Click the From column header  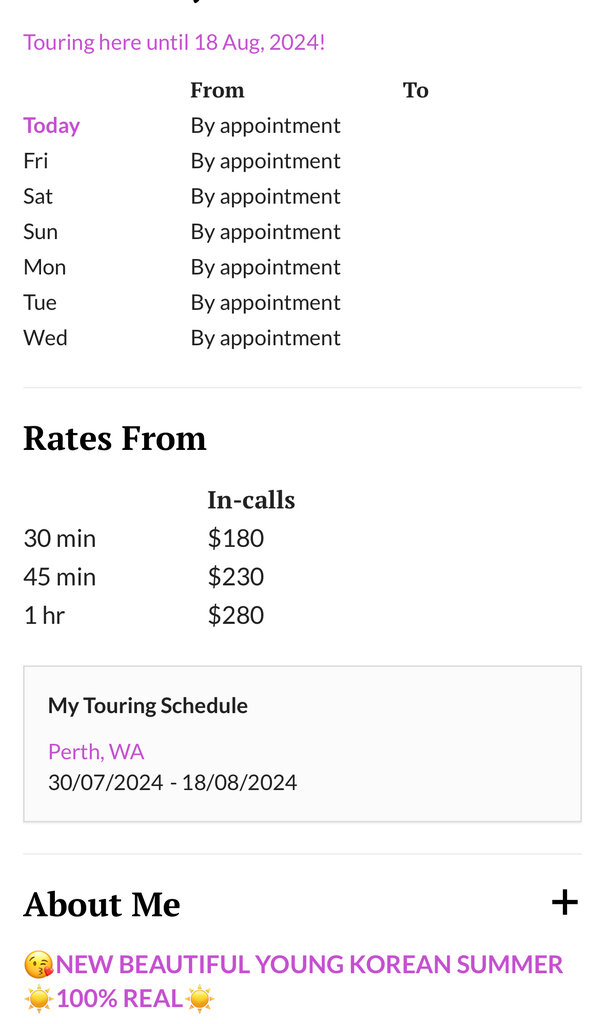[217, 90]
